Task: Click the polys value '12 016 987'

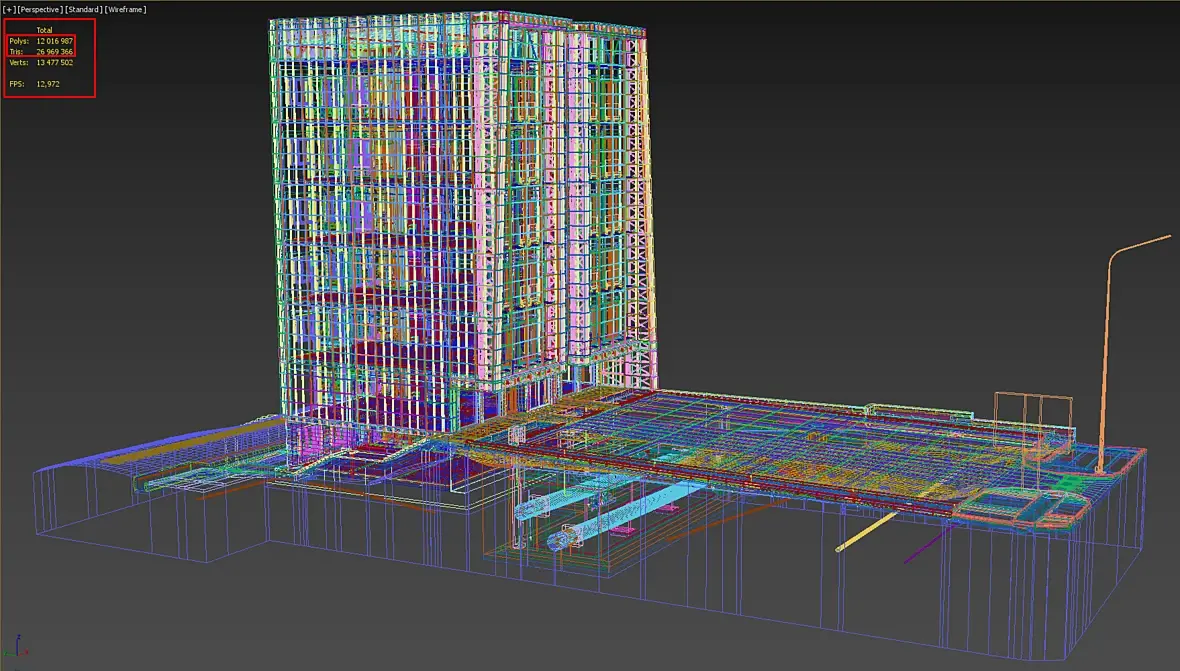Action: coord(55,41)
